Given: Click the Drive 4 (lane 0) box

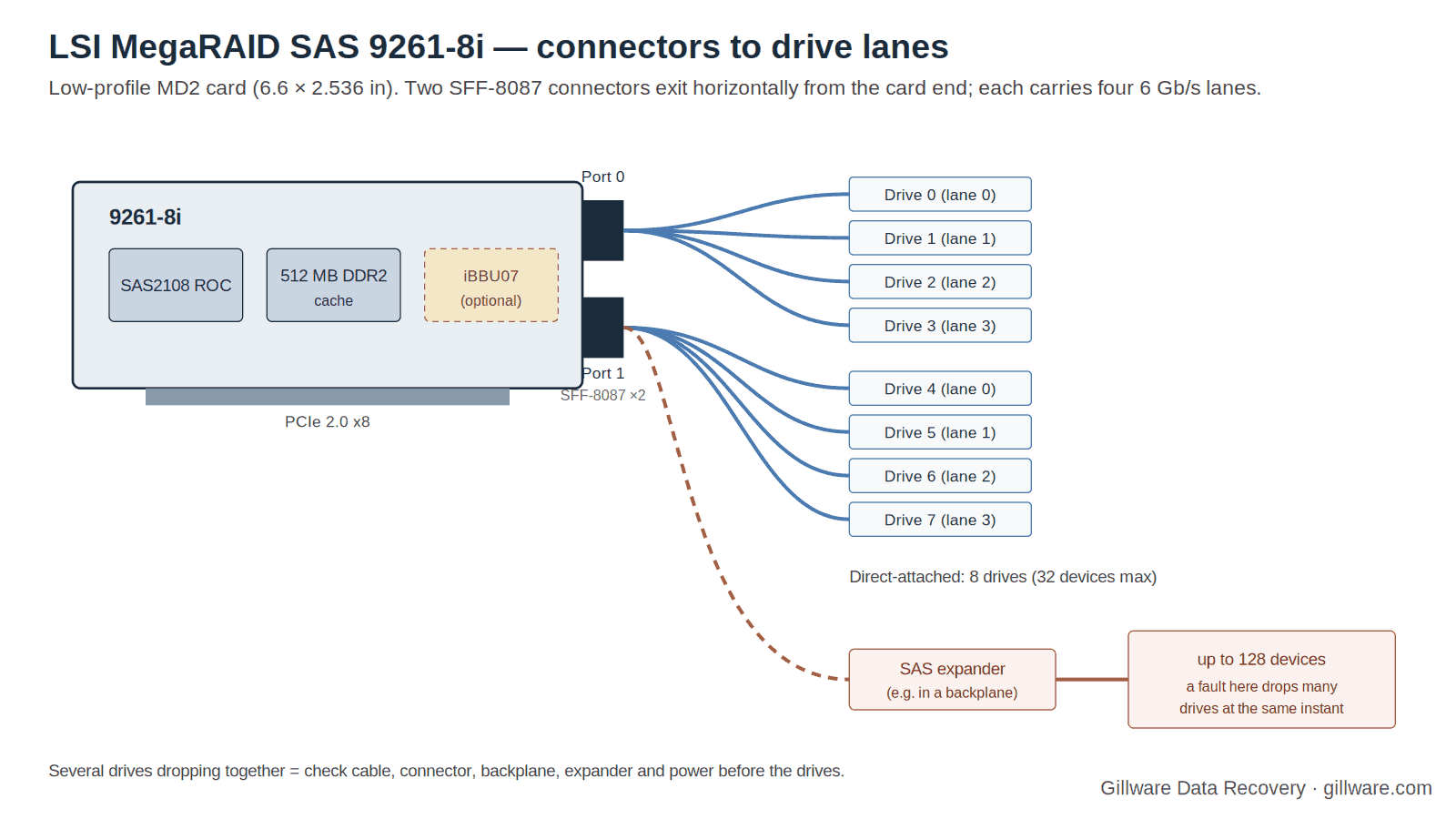Looking at the screenshot, I should coord(940,389).
